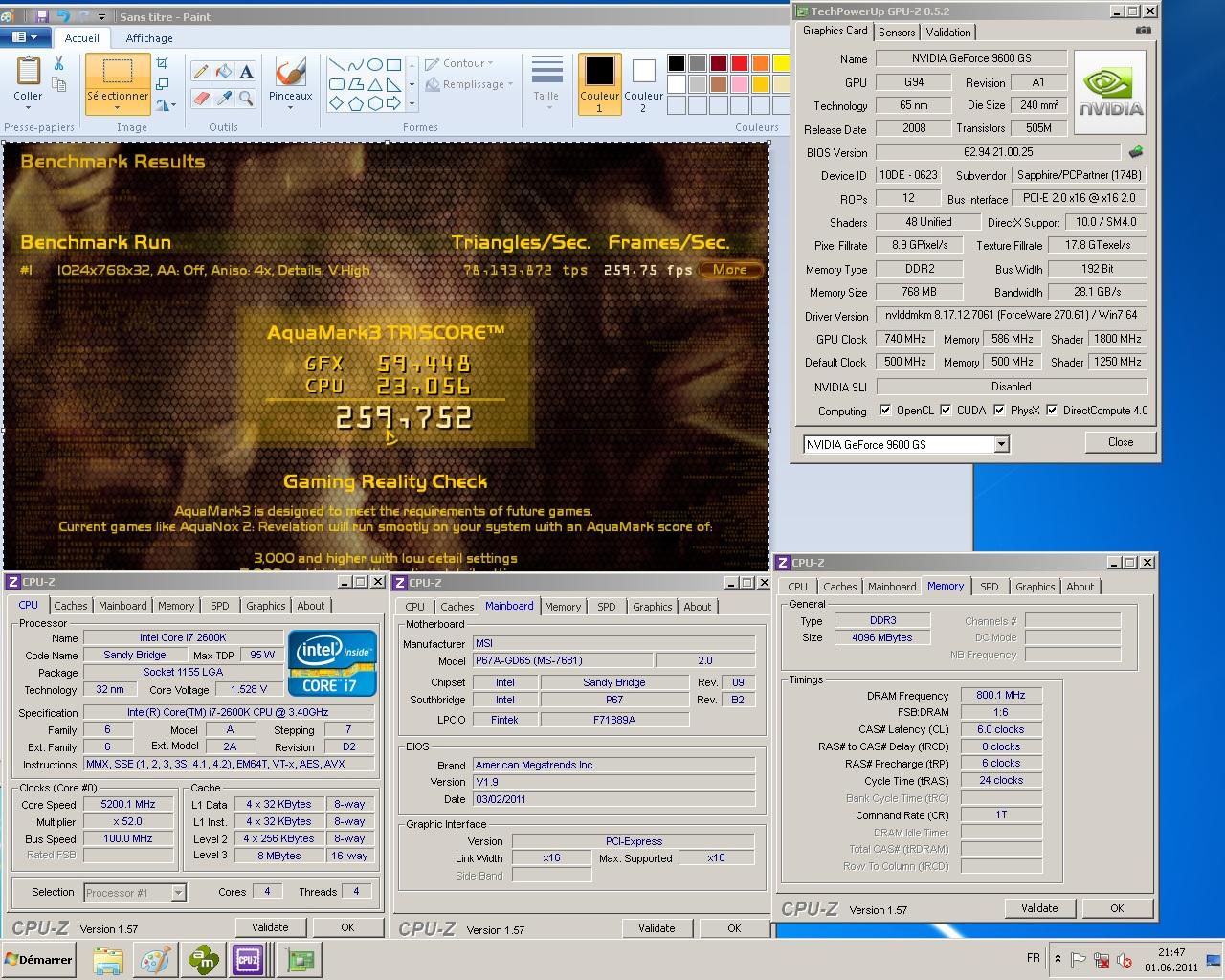The width and height of the screenshot is (1225, 980).
Task: Expand the Pinceaux brushes dropdown
Action: [290, 107]
